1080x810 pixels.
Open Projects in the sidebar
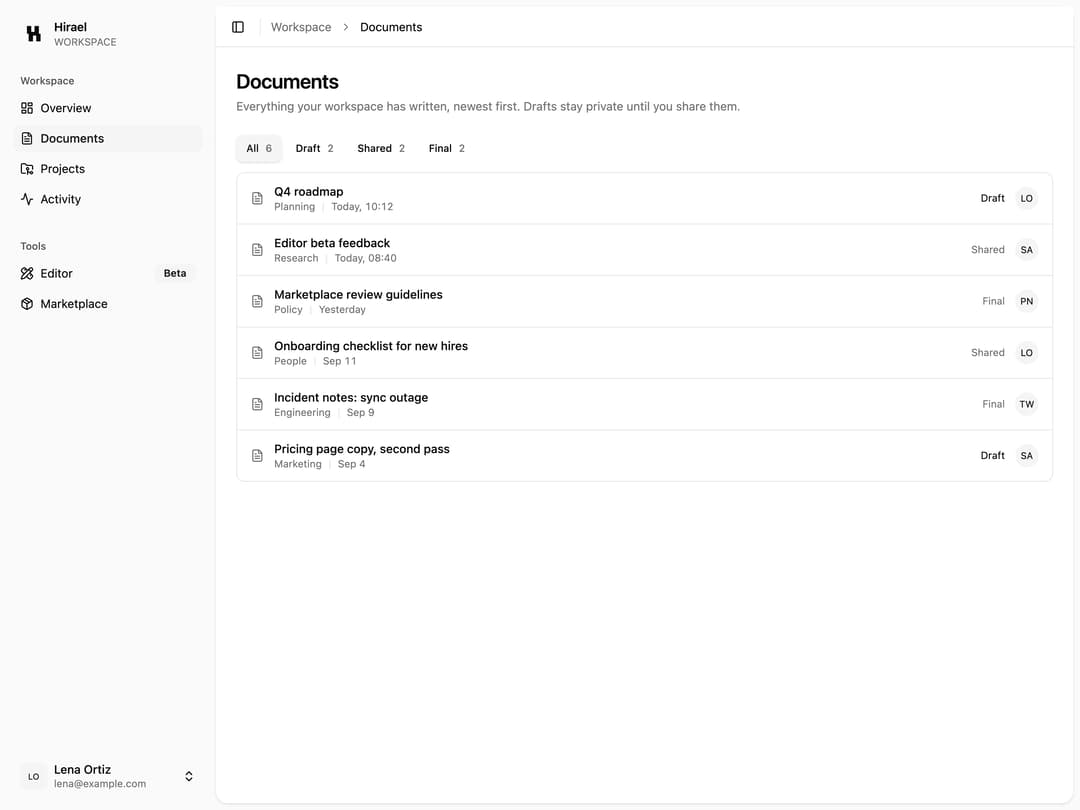[107, 169]
